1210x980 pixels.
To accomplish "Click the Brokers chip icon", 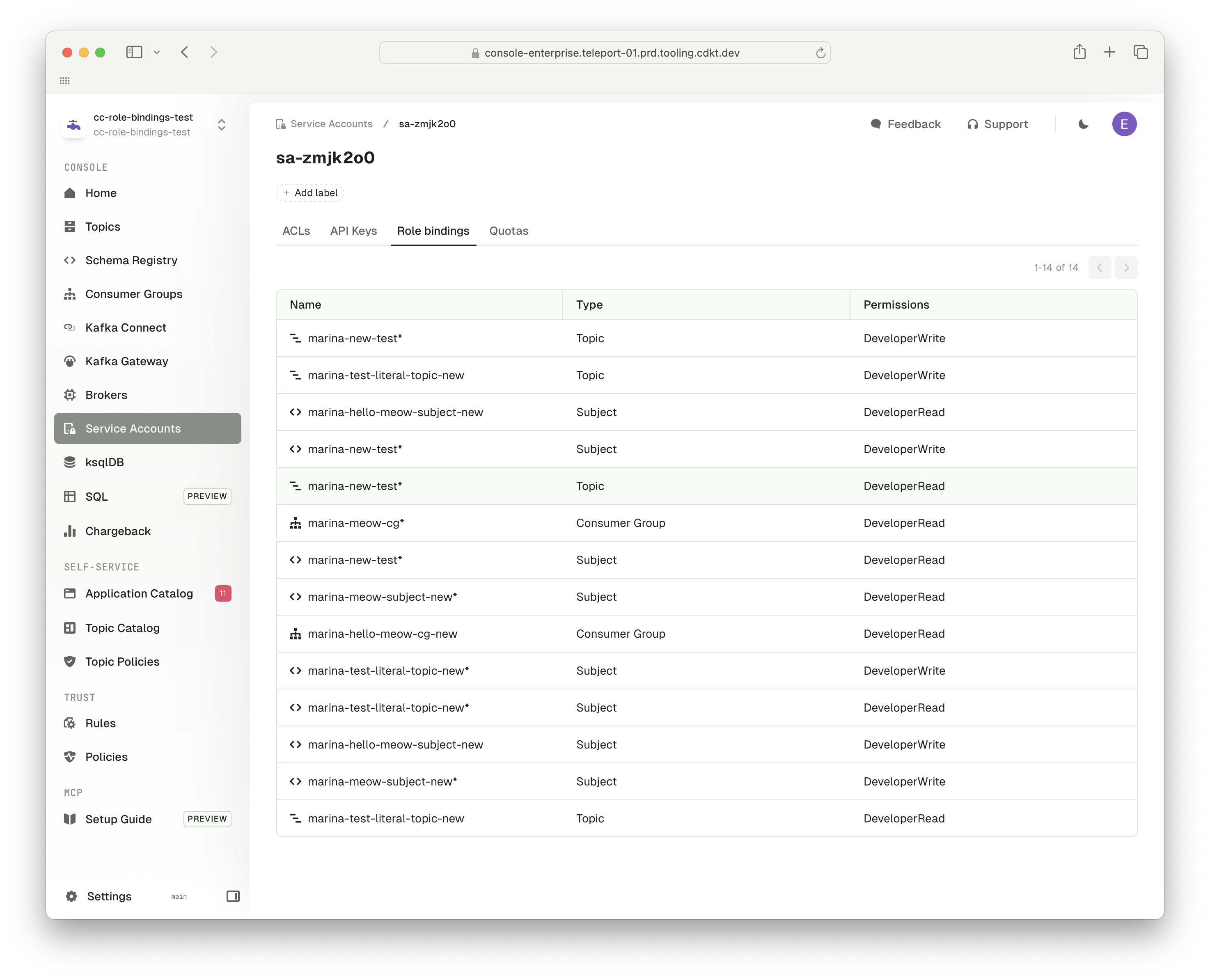I will pyautogui.click(x=69, y=395).
